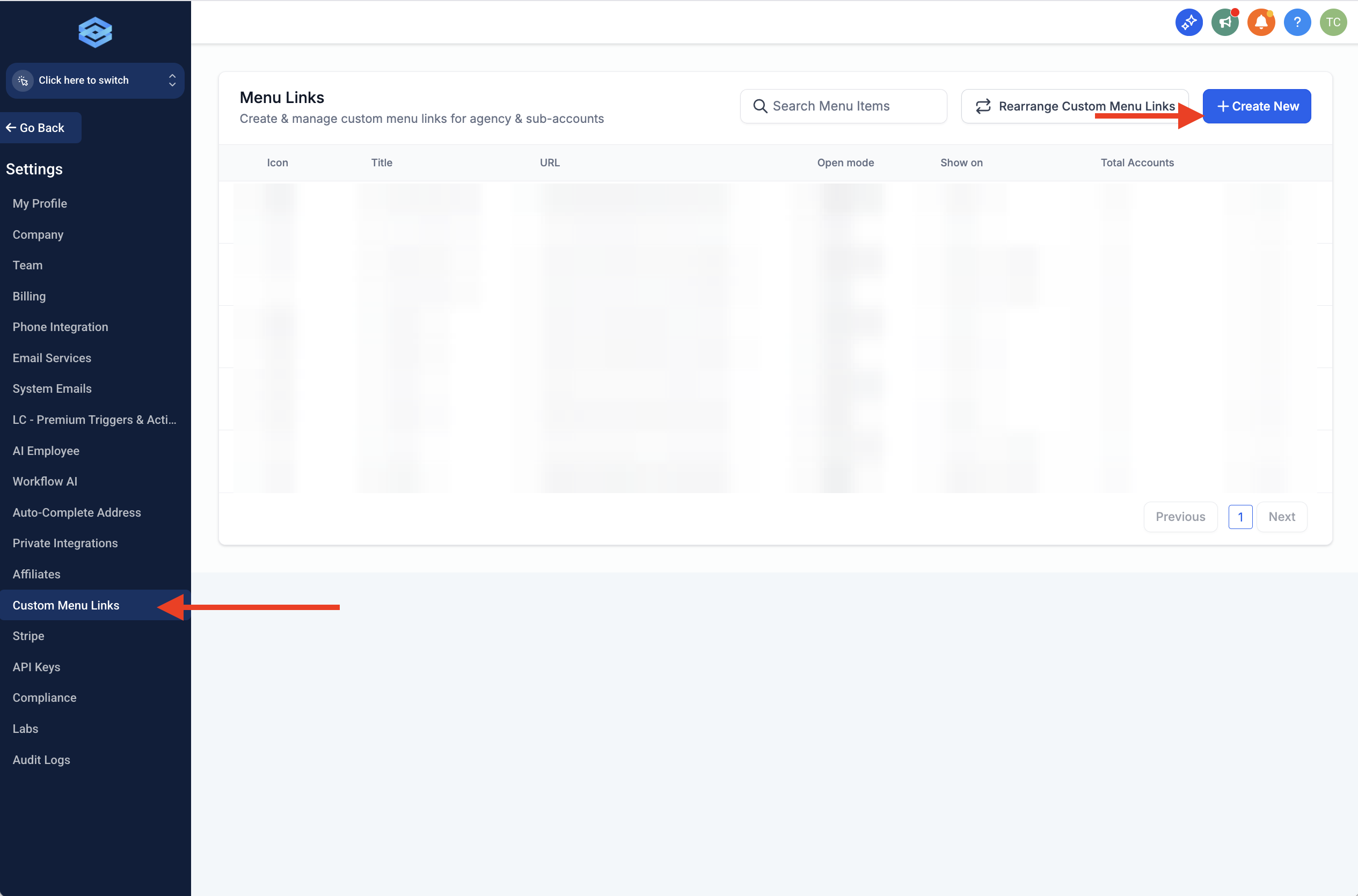The height and width of the screenshot is (896, 1358).
Task: Click the search magnifier icon
Action: click(x=760, y=106)
